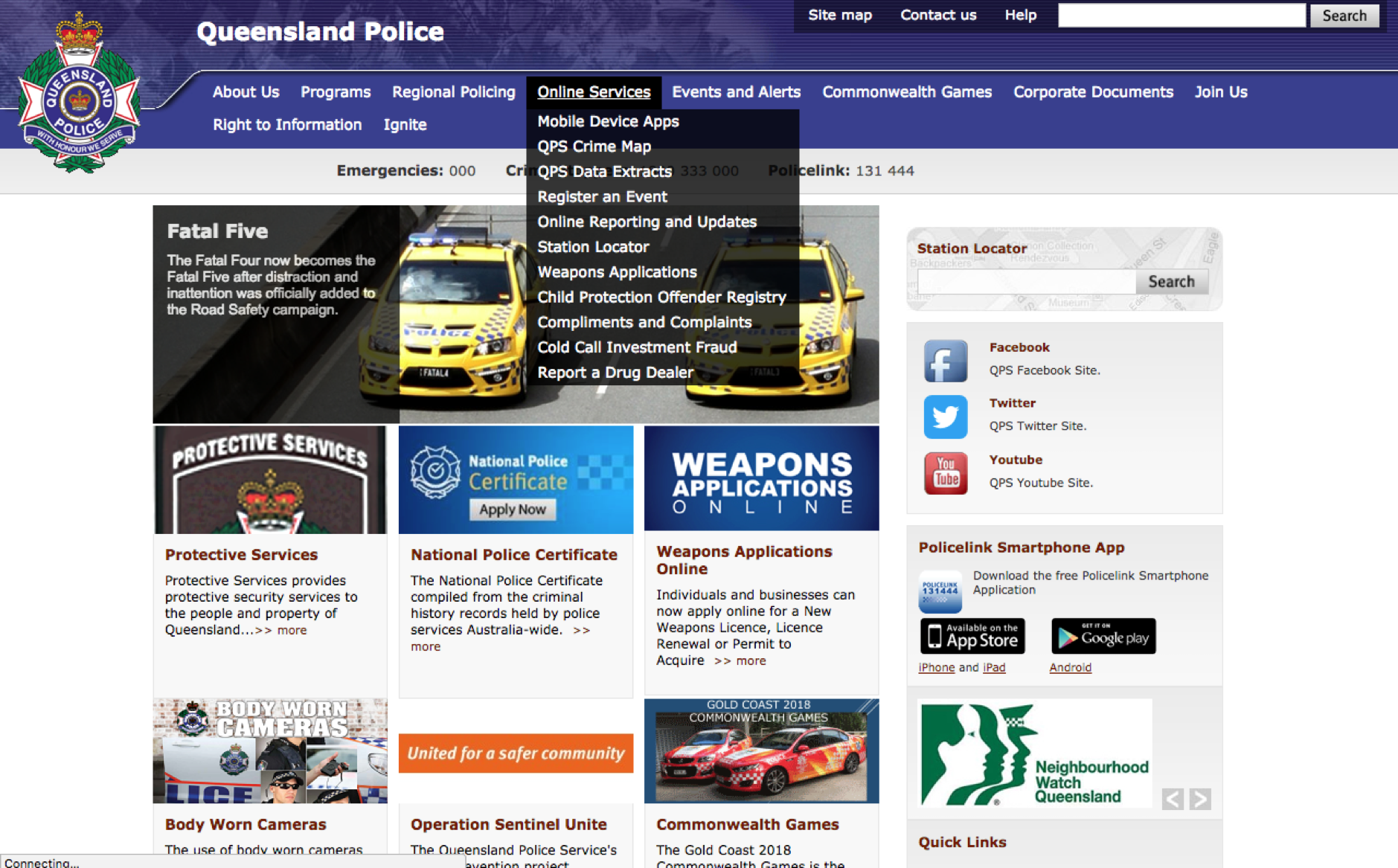Screen dimensions: 1398x868
Task: Open the Facebook icon
Action: (x=946, y=361)
